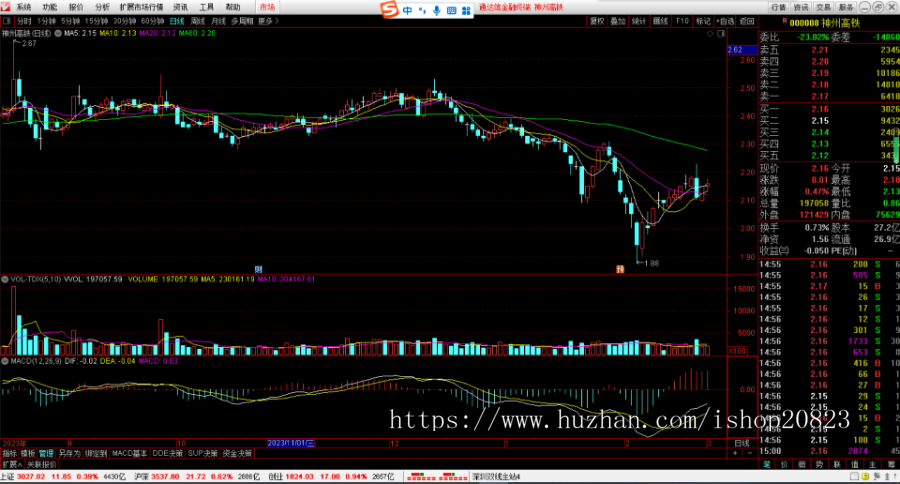This screenshot has height=484, width=900.
Task: Click the round settings icon beside 神州高铁(日线)
Action: click(x=56, y=33)
